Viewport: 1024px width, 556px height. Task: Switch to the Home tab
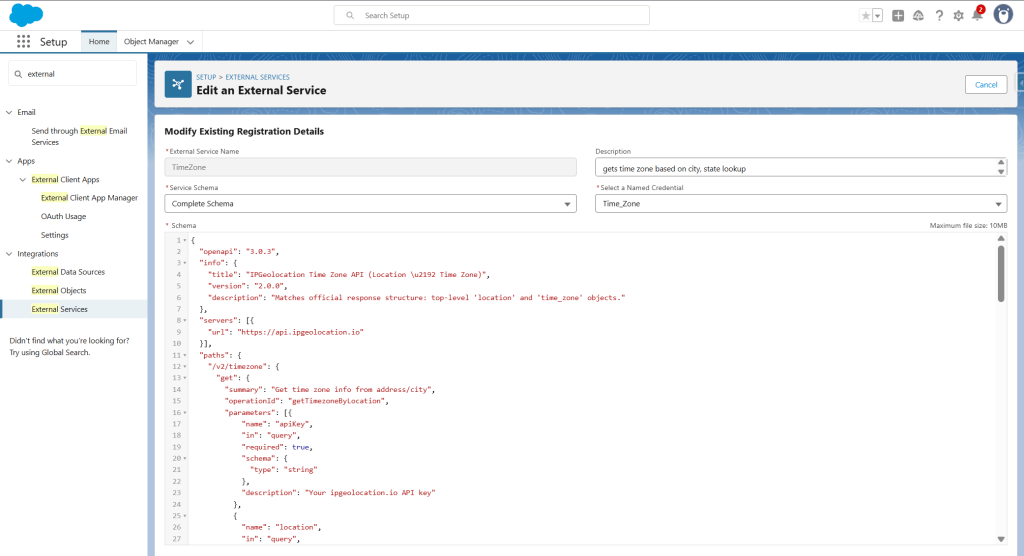pyautogui.click(x=99, y=42)
